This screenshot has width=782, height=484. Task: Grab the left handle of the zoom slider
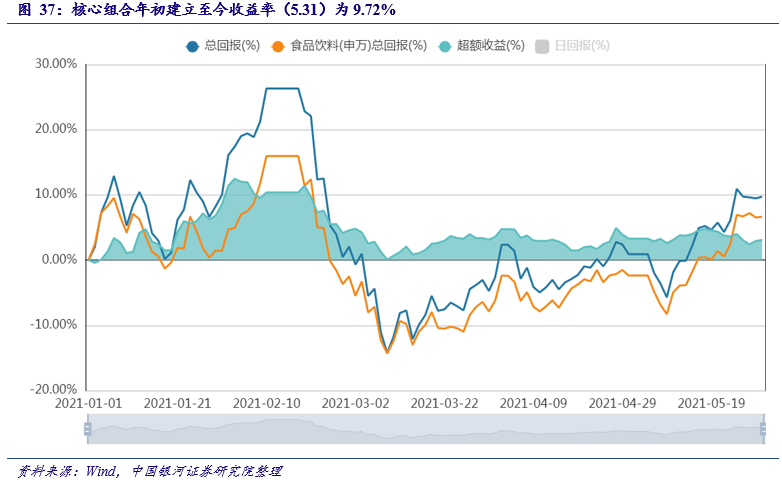coord(88,429)
